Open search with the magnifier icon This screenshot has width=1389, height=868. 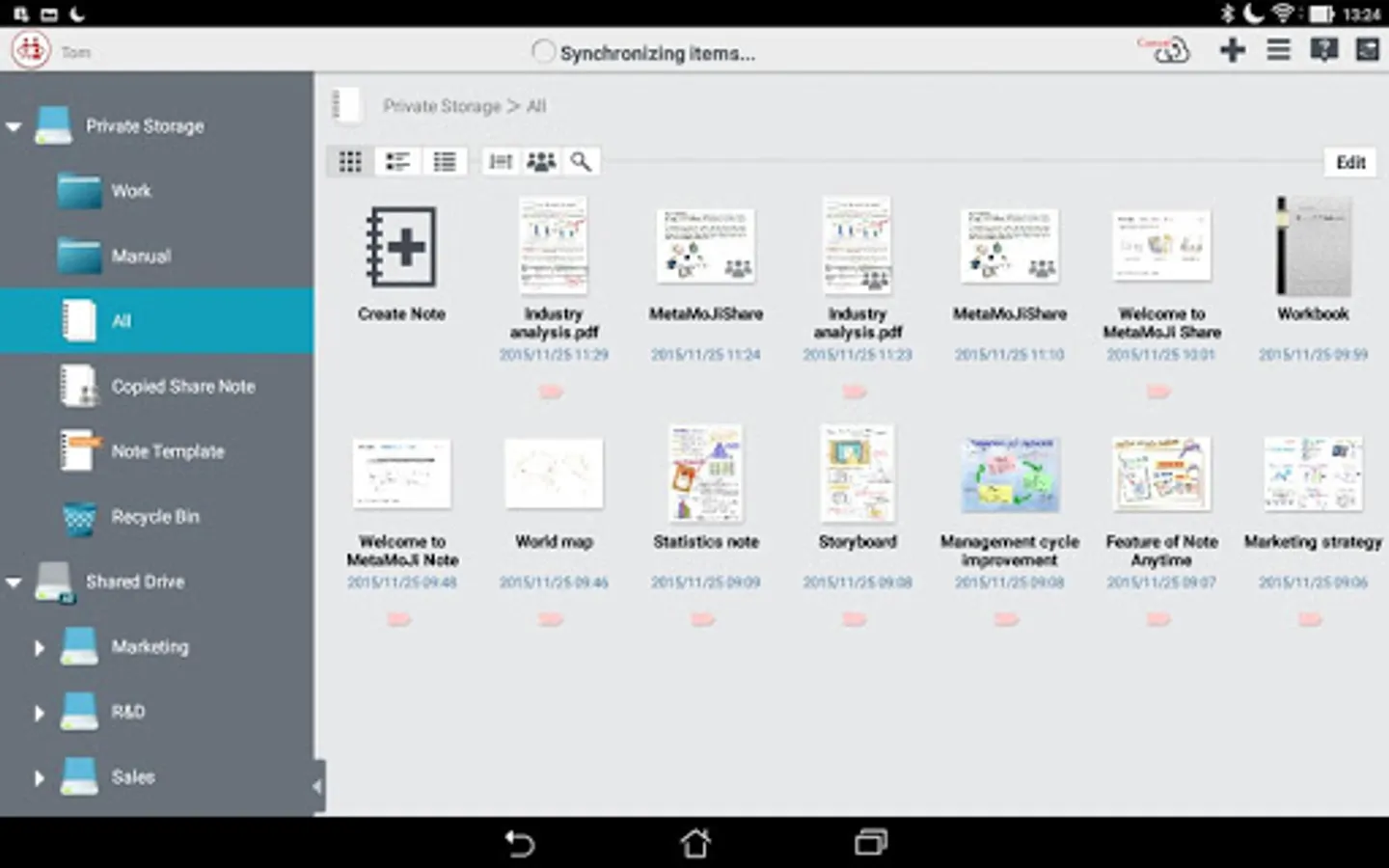point(581,161)
